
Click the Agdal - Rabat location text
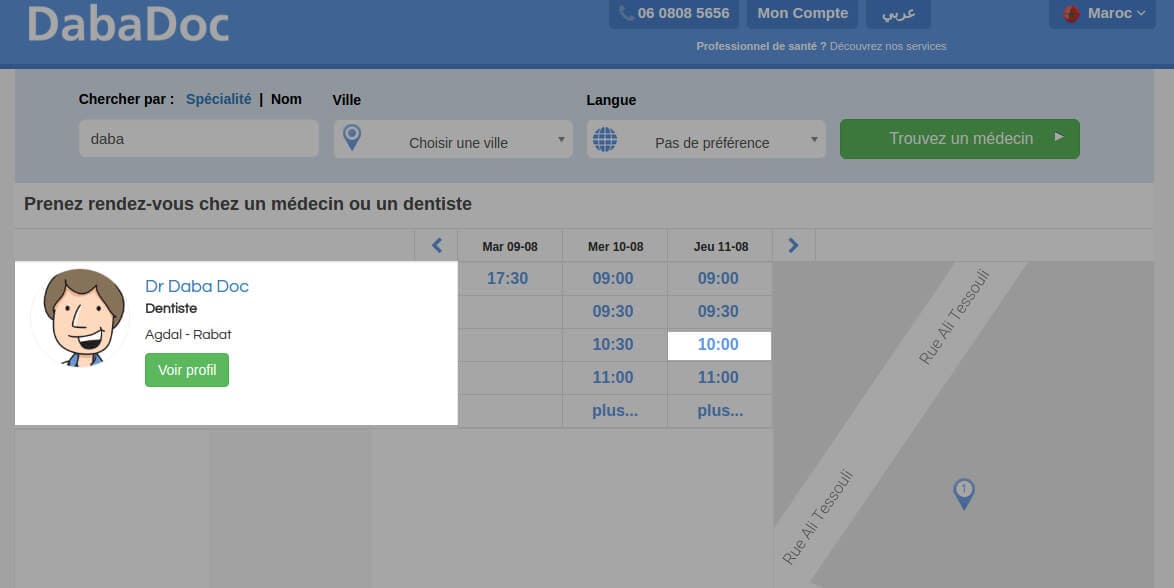tap(188, 335)
